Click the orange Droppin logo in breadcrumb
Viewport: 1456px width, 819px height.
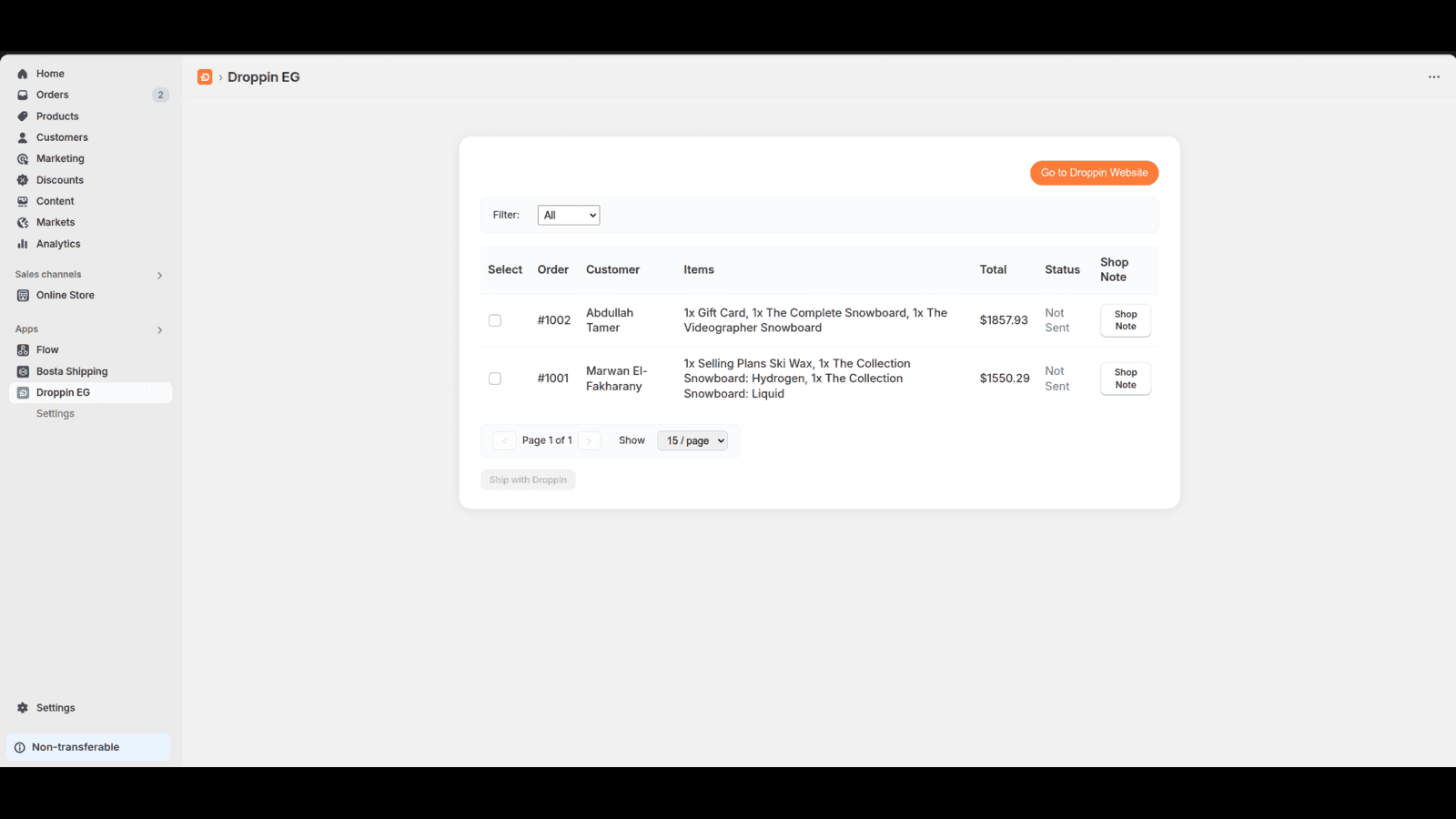point(205,77)
